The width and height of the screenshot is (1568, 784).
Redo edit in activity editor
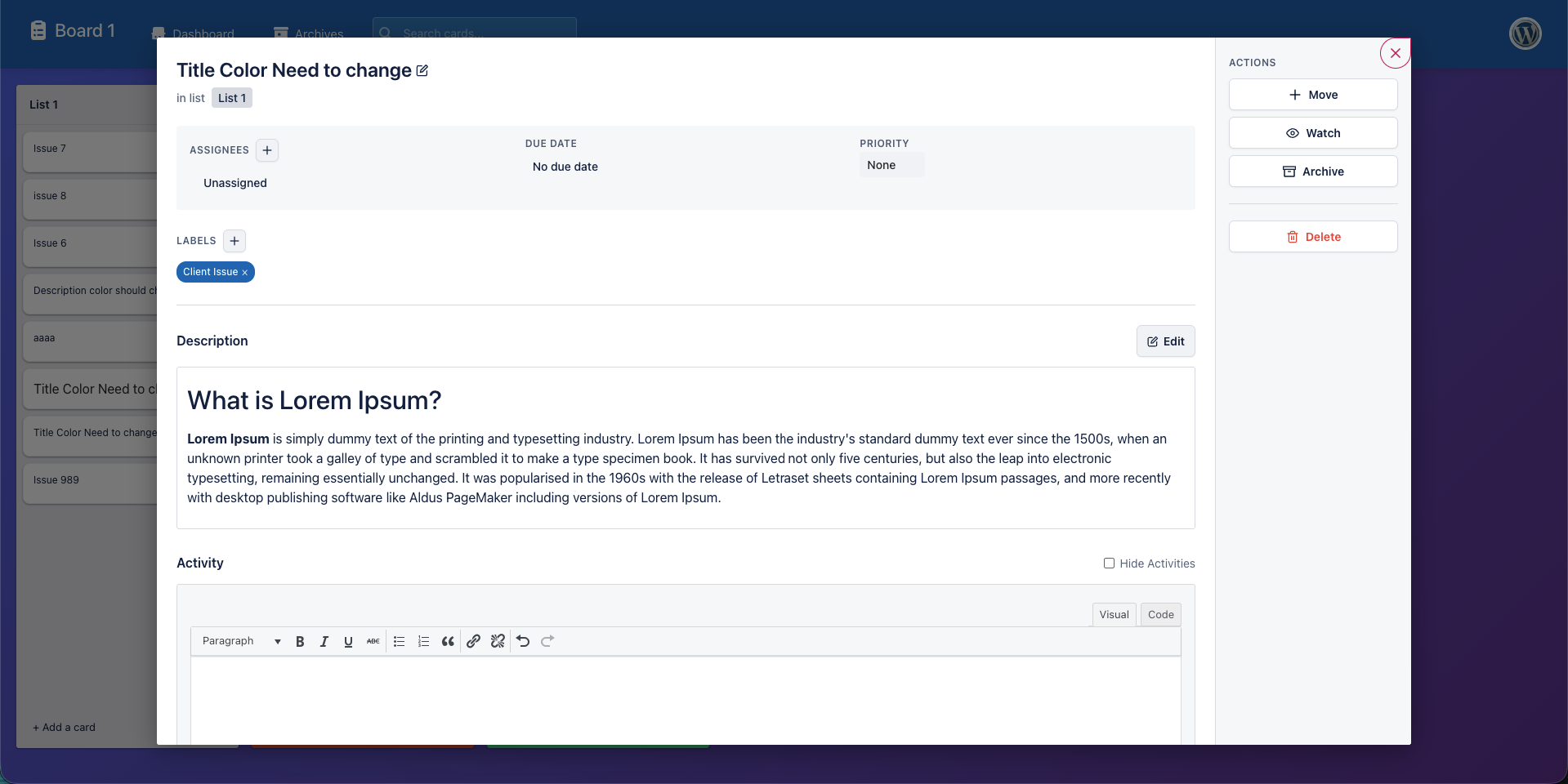[x=547, y=642]
